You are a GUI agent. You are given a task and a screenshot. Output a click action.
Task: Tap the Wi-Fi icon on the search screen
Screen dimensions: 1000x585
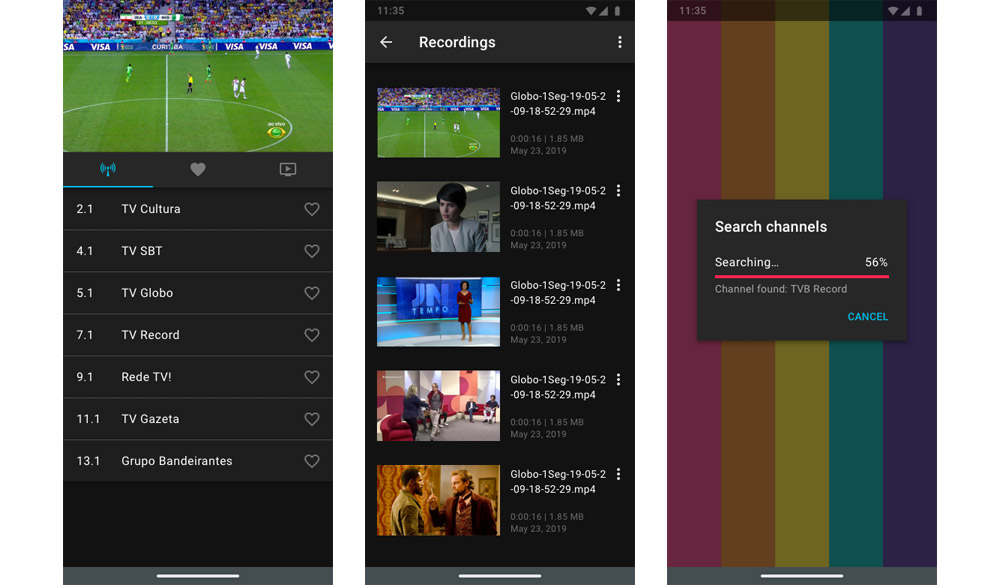[893, 11]
